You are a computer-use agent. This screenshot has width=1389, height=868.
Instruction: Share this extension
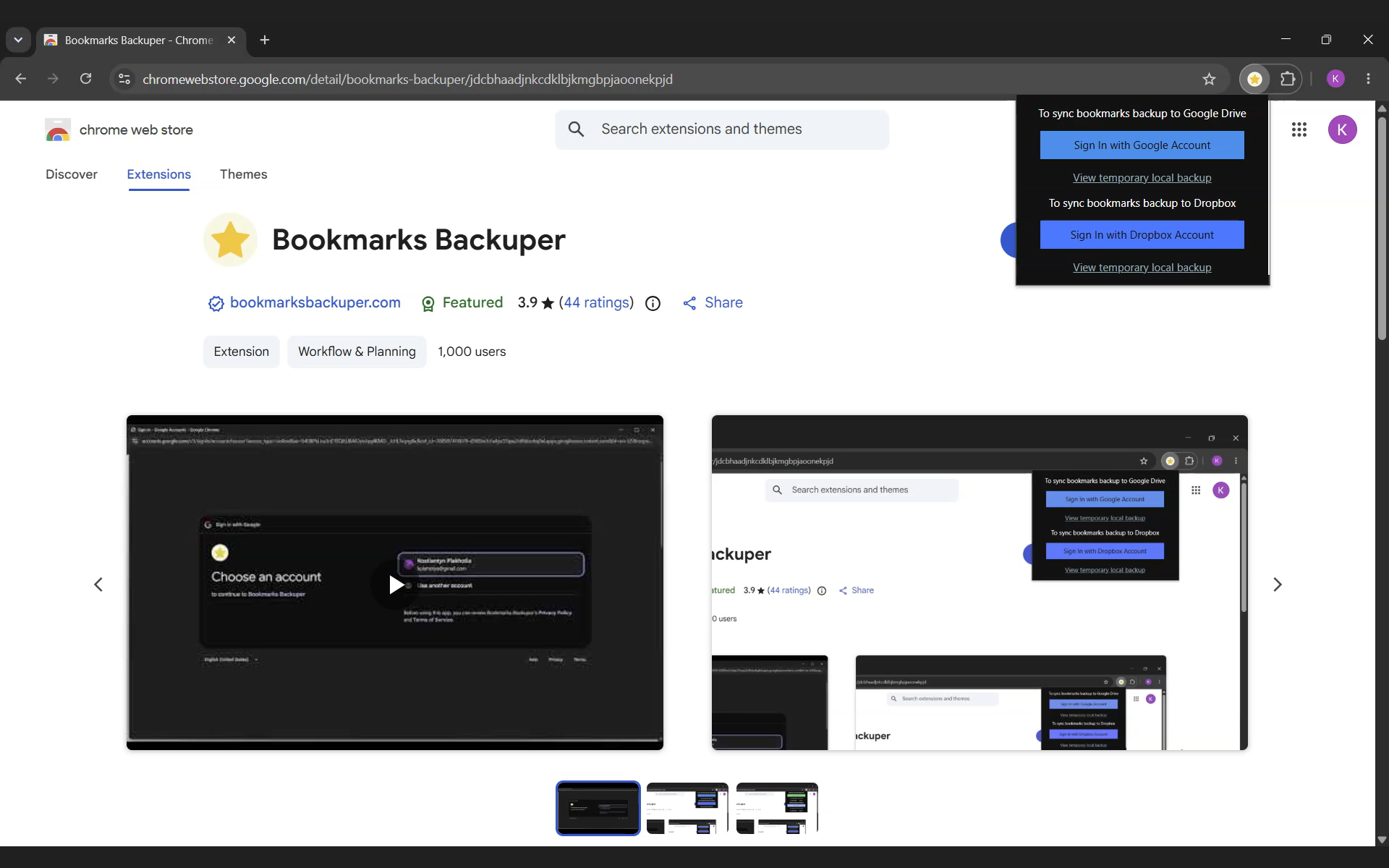pyautogui.click(x=713, y=302)
